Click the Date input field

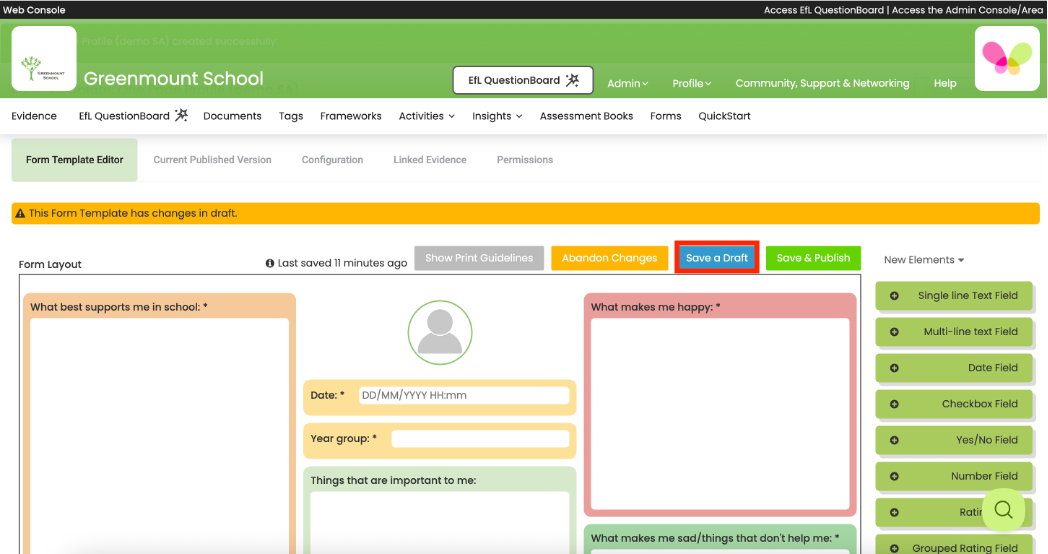click(464, 396)
